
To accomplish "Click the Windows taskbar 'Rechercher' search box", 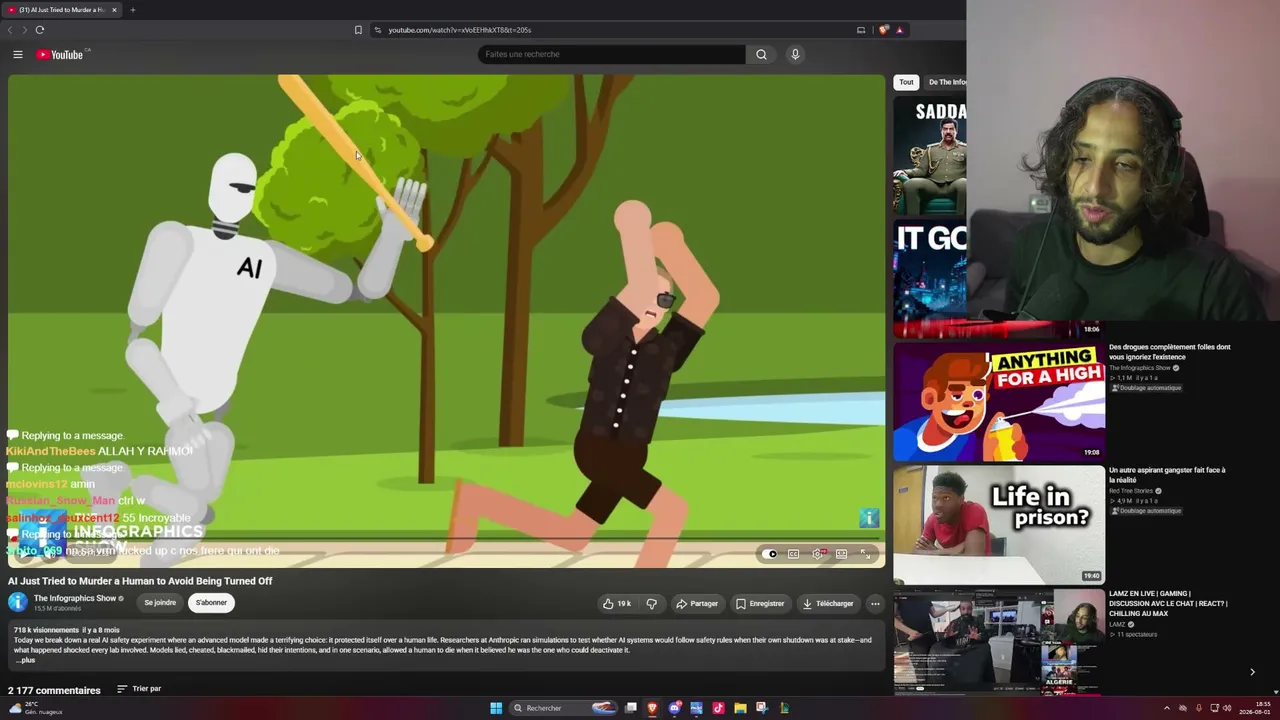I will click(x=564, y=708).
